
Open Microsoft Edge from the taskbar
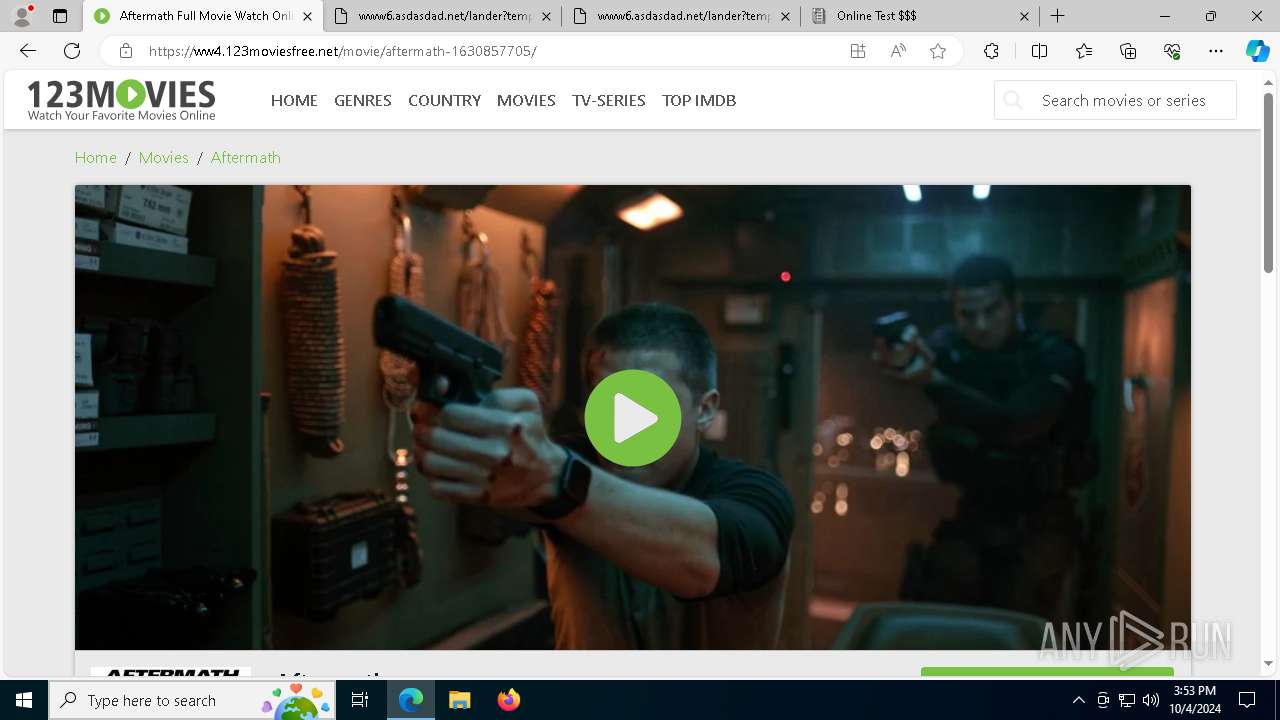[411, 700]
